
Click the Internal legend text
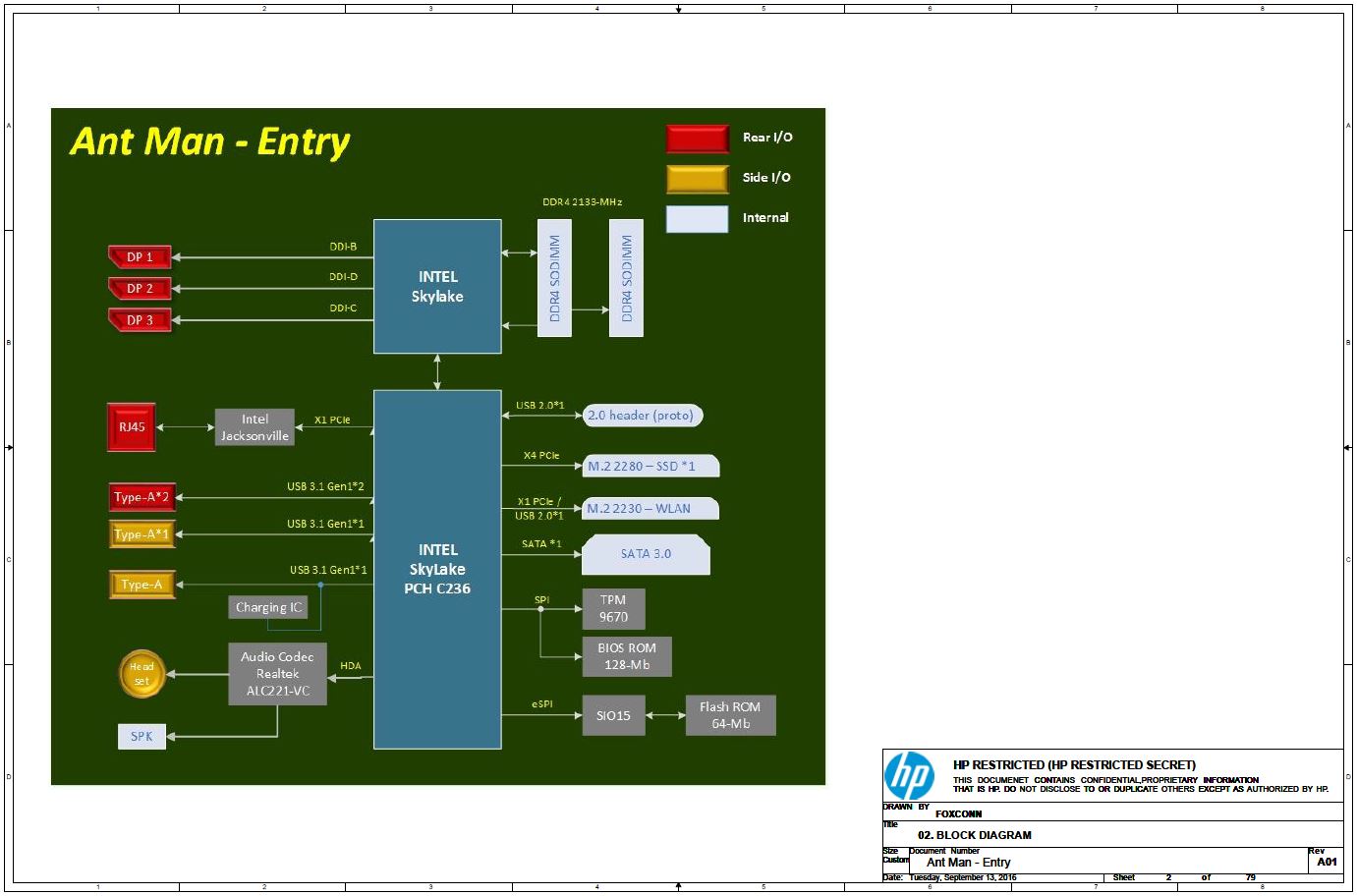tap(765, 218)
